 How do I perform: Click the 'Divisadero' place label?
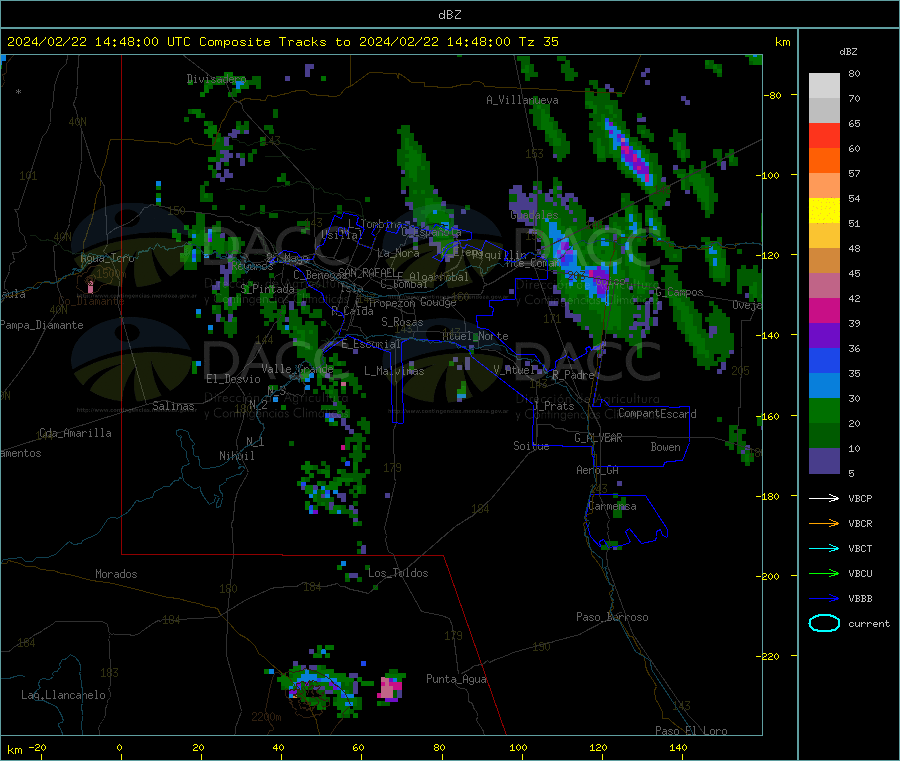click(216, 79)
